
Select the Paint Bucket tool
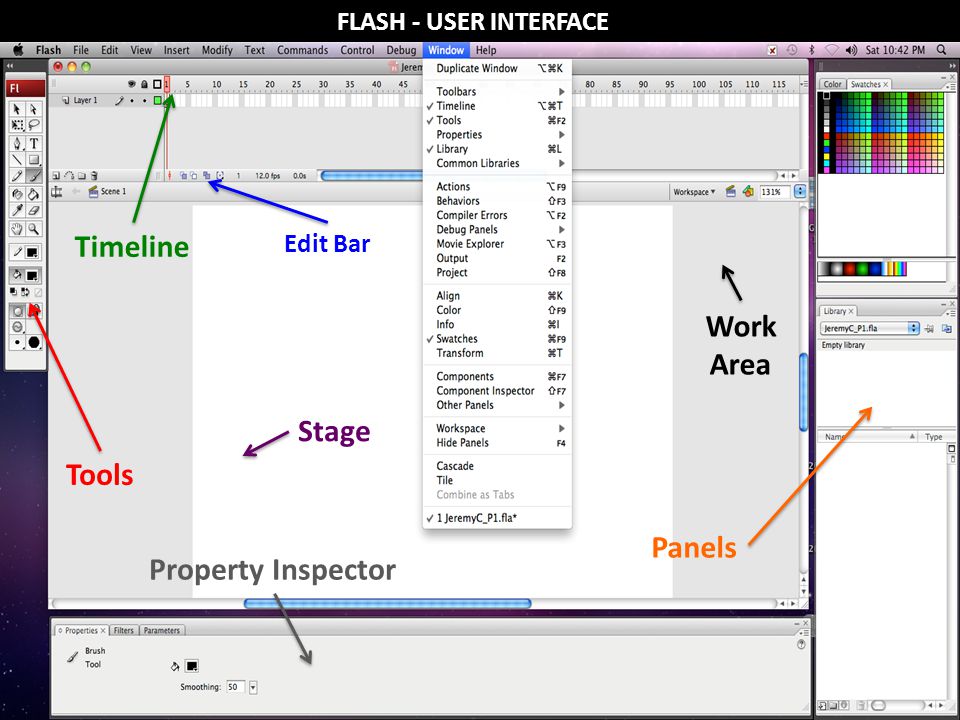point(34,194)
